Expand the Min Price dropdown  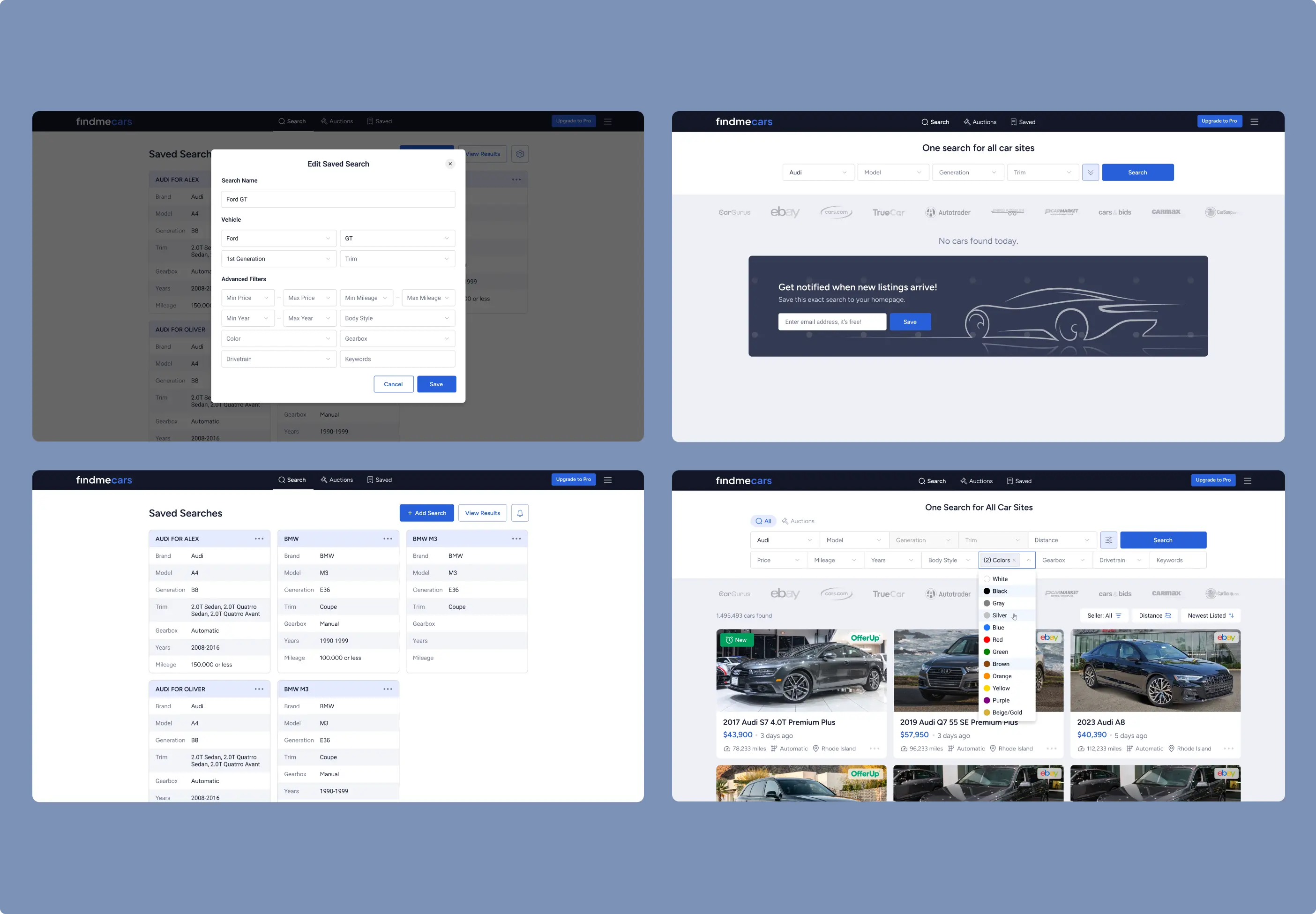(247, 298)
